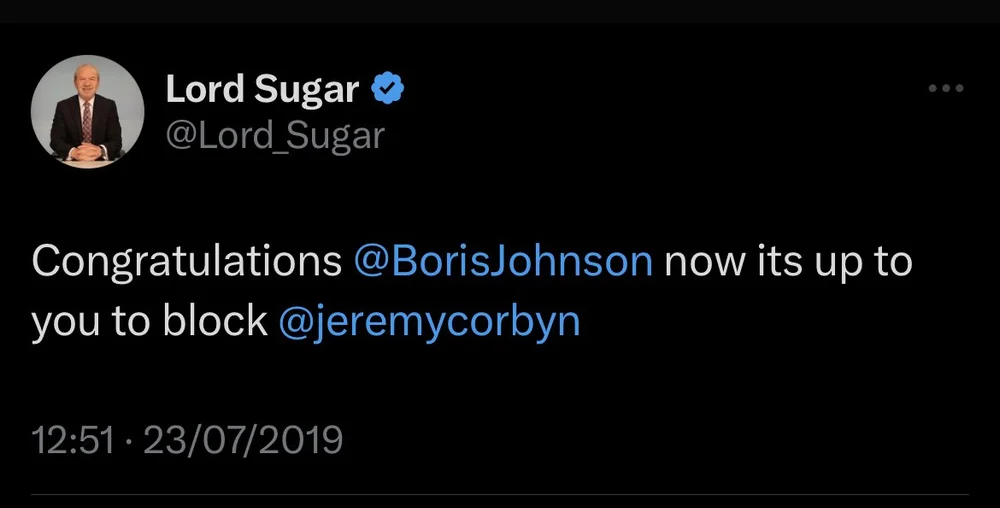Screen dimensions: 1000x508
Task: Open the @Lord_Sugar handle link
Action: [274, 135]
